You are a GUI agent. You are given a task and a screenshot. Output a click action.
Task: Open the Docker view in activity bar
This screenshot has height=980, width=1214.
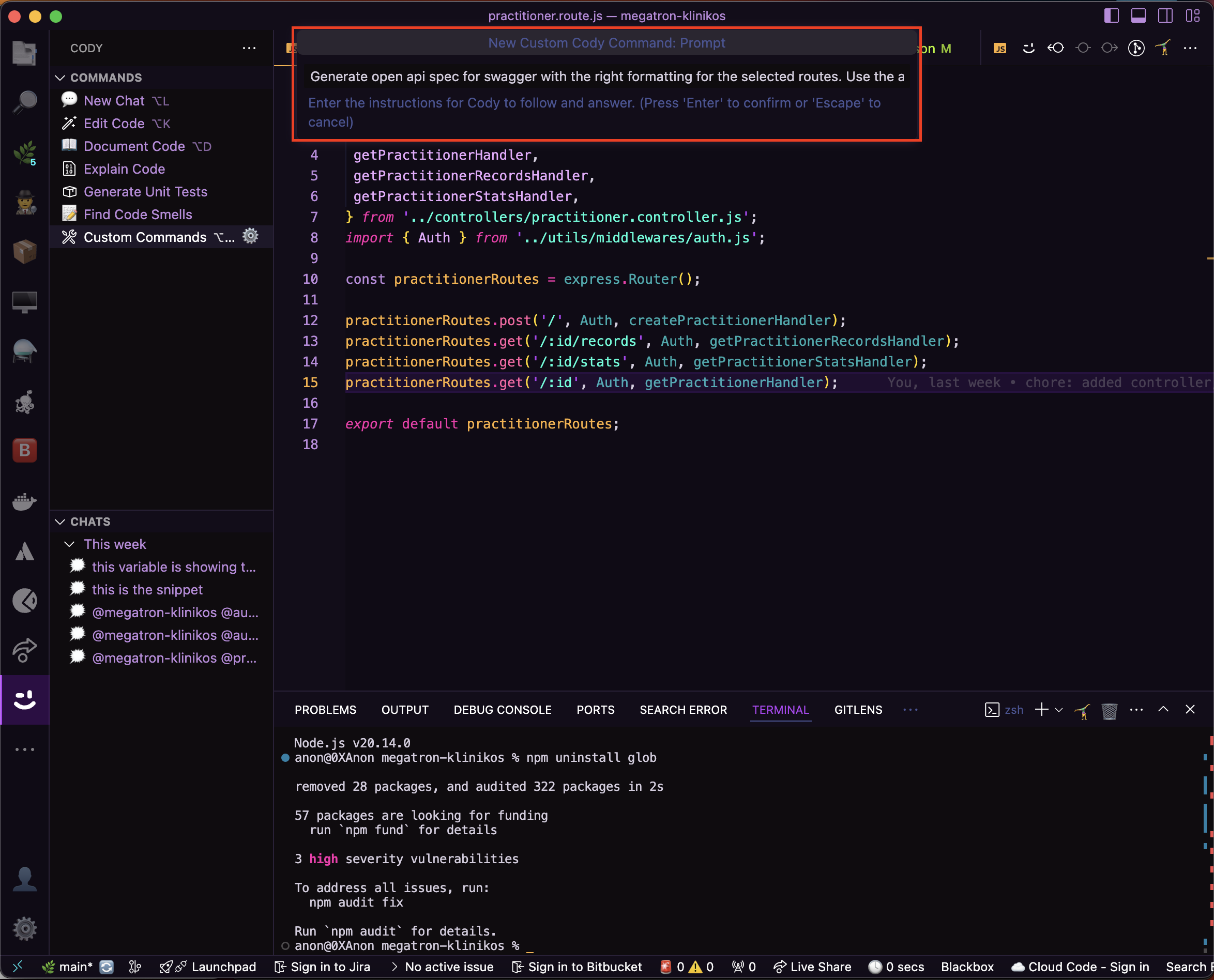(x=24, y=501)
